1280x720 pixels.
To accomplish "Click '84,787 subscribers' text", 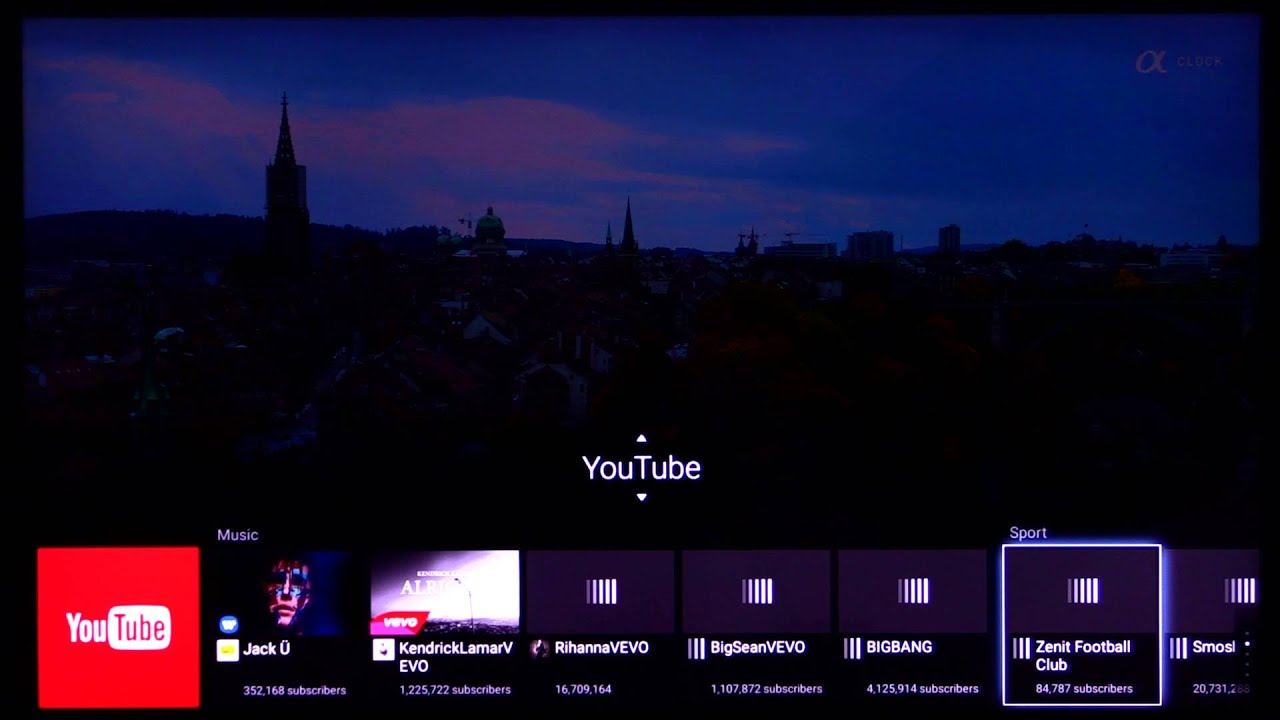I will click(1084, 689).
